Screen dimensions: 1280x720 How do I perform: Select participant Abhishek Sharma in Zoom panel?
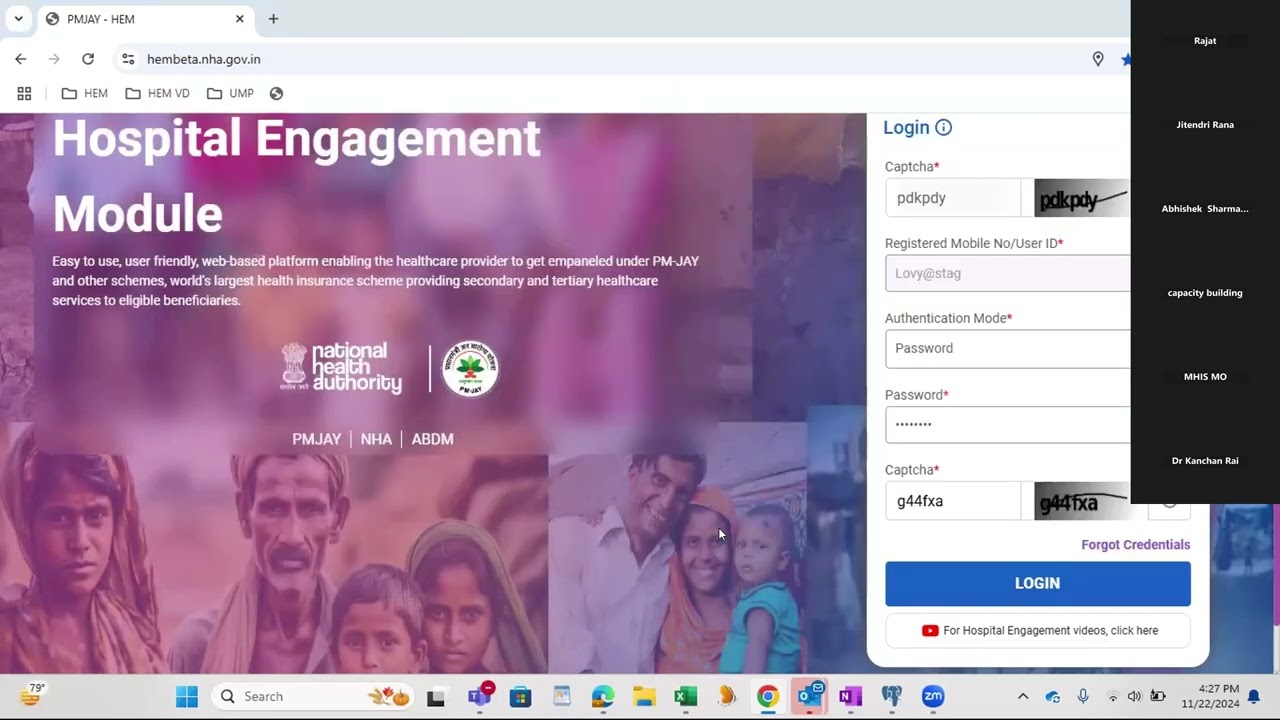click(x=1205, y=209)
